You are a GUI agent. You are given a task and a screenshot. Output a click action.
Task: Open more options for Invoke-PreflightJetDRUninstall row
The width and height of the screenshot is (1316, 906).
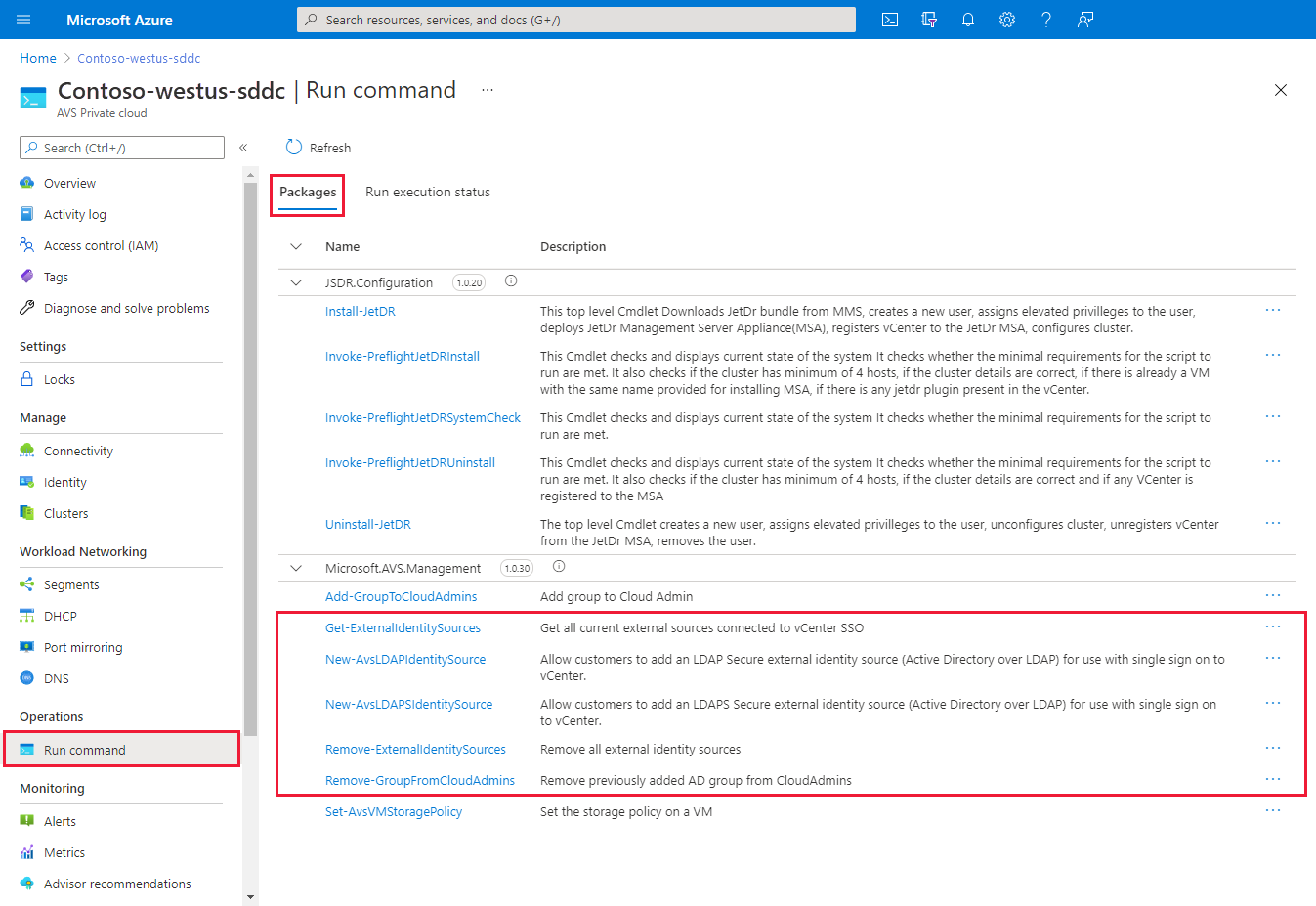pyautogui.click(x=1273, y=461)
